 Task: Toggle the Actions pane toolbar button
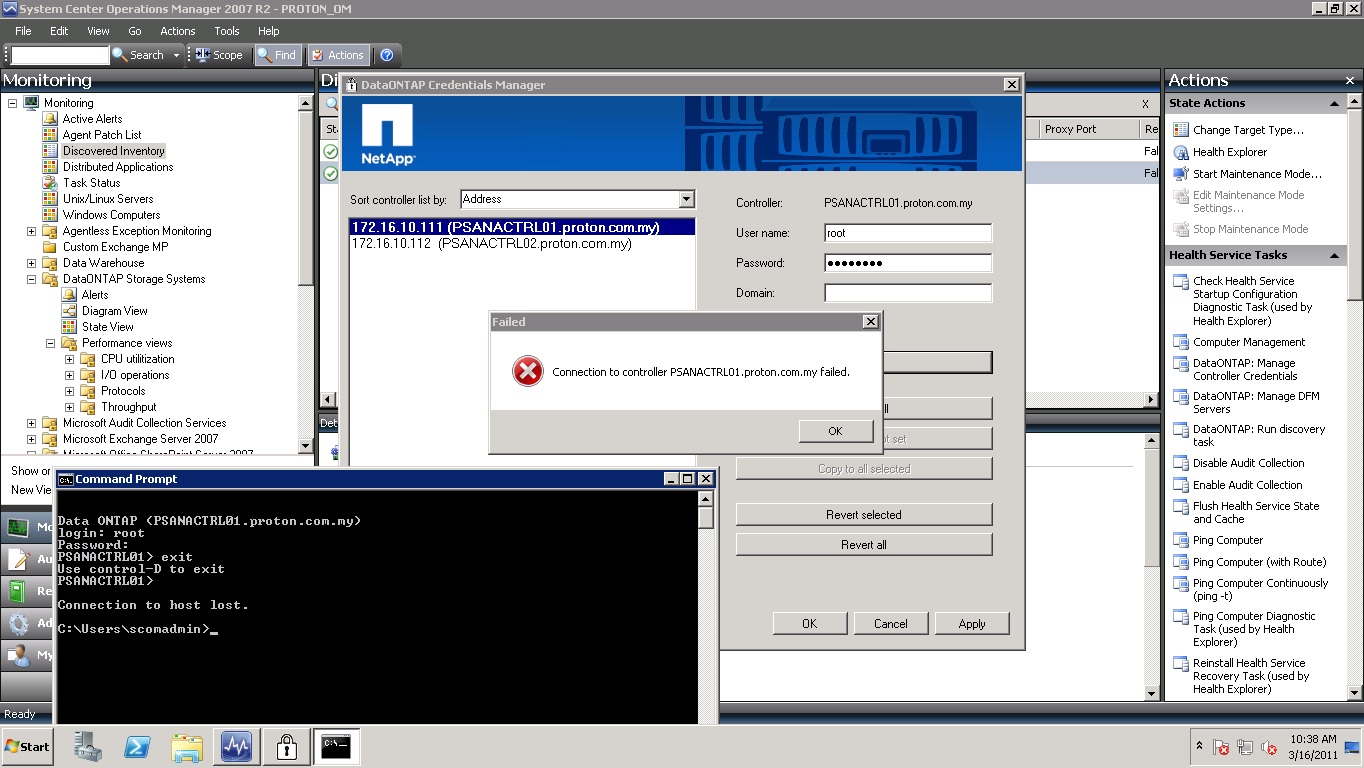[x=338, y=55]
